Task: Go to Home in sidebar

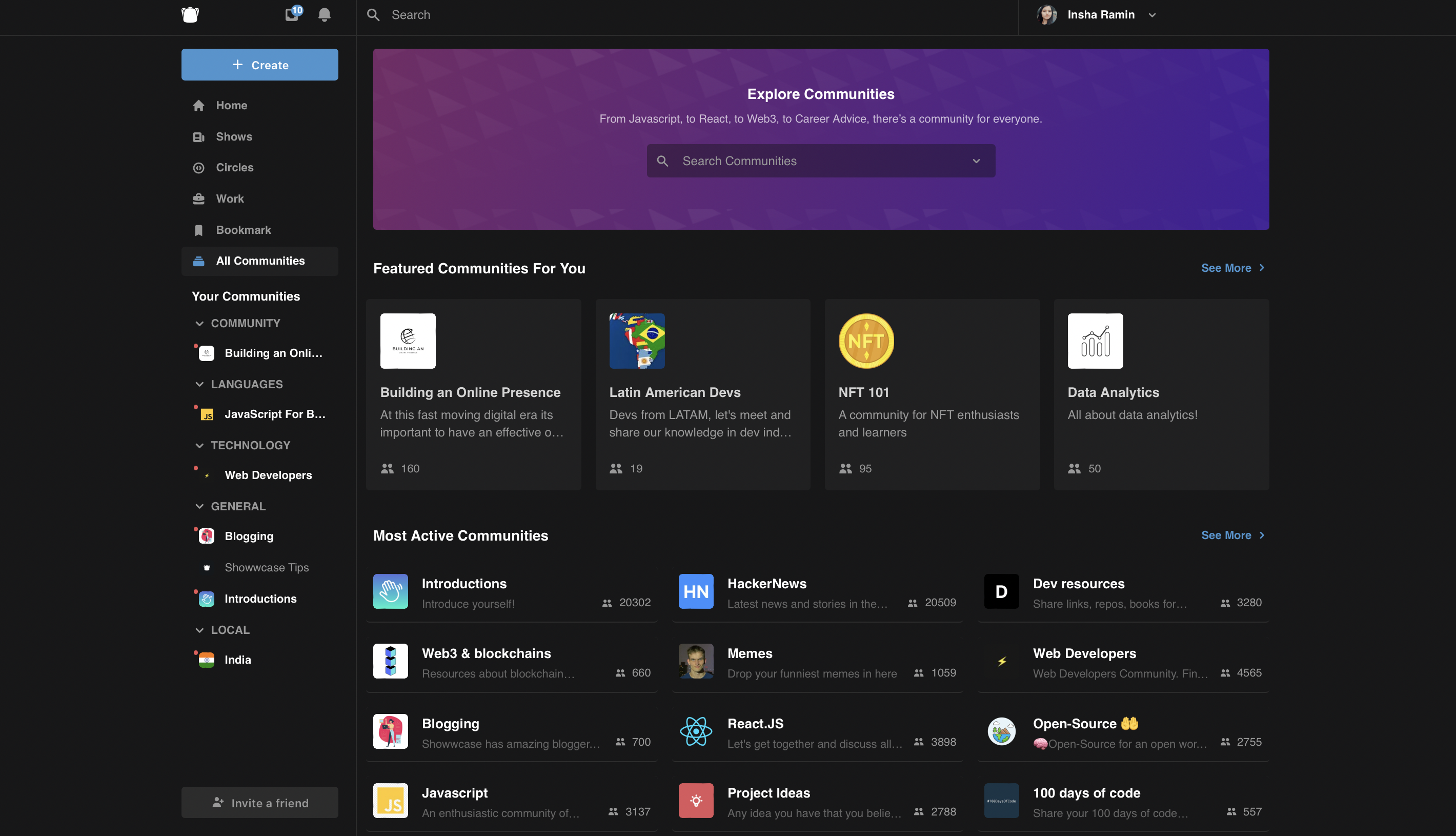Action: pyautogui.click(x=259, y=105)
